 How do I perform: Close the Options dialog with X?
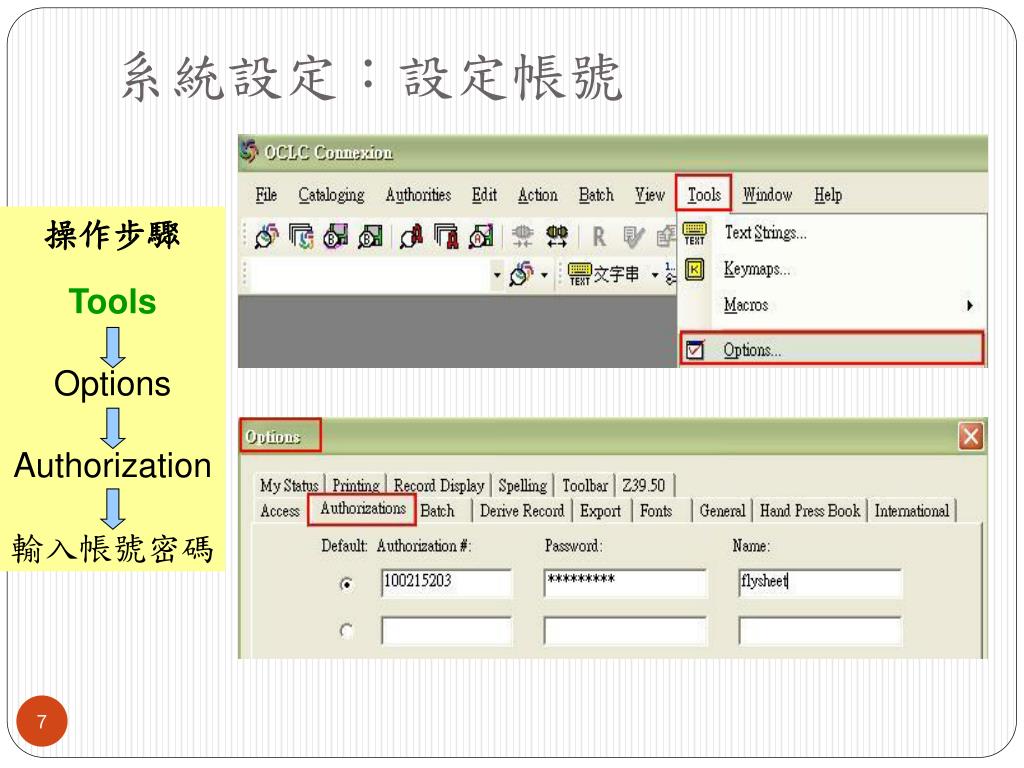[x=970, y=436]
